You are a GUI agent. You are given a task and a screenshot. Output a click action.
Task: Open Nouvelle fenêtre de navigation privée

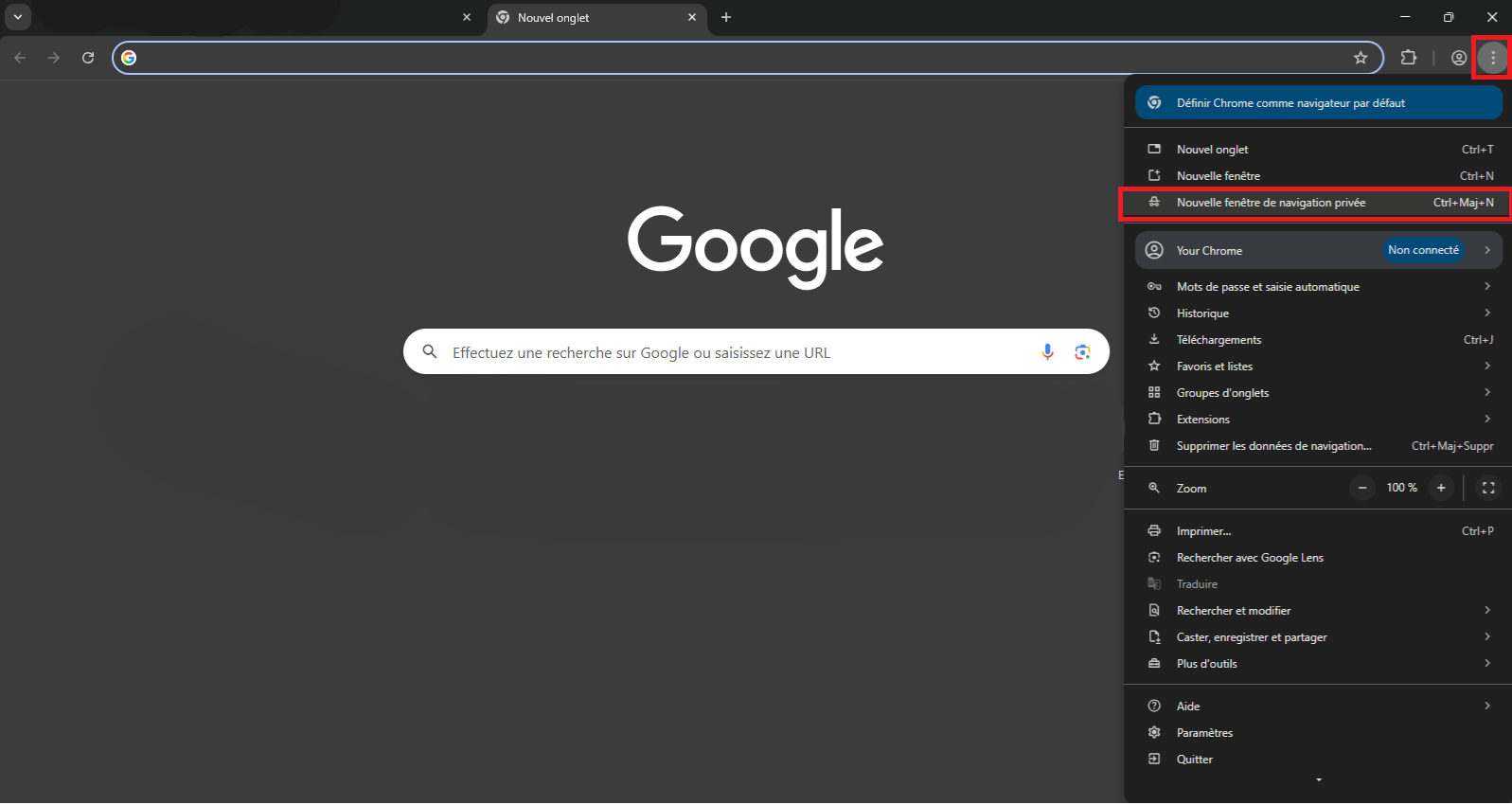pyautogui.click(x=1319, y=203)
